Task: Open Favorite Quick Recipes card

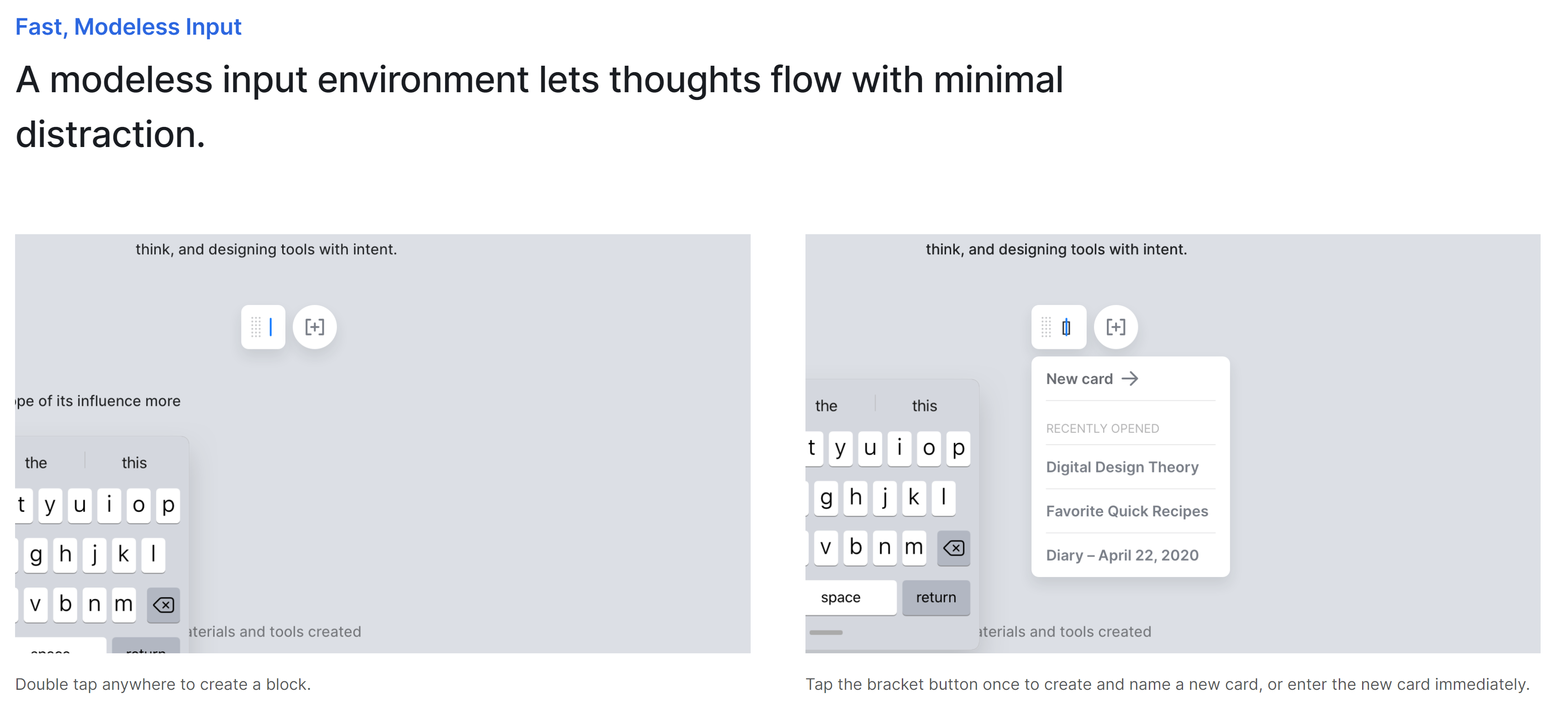Action: tap(1127, 511)
